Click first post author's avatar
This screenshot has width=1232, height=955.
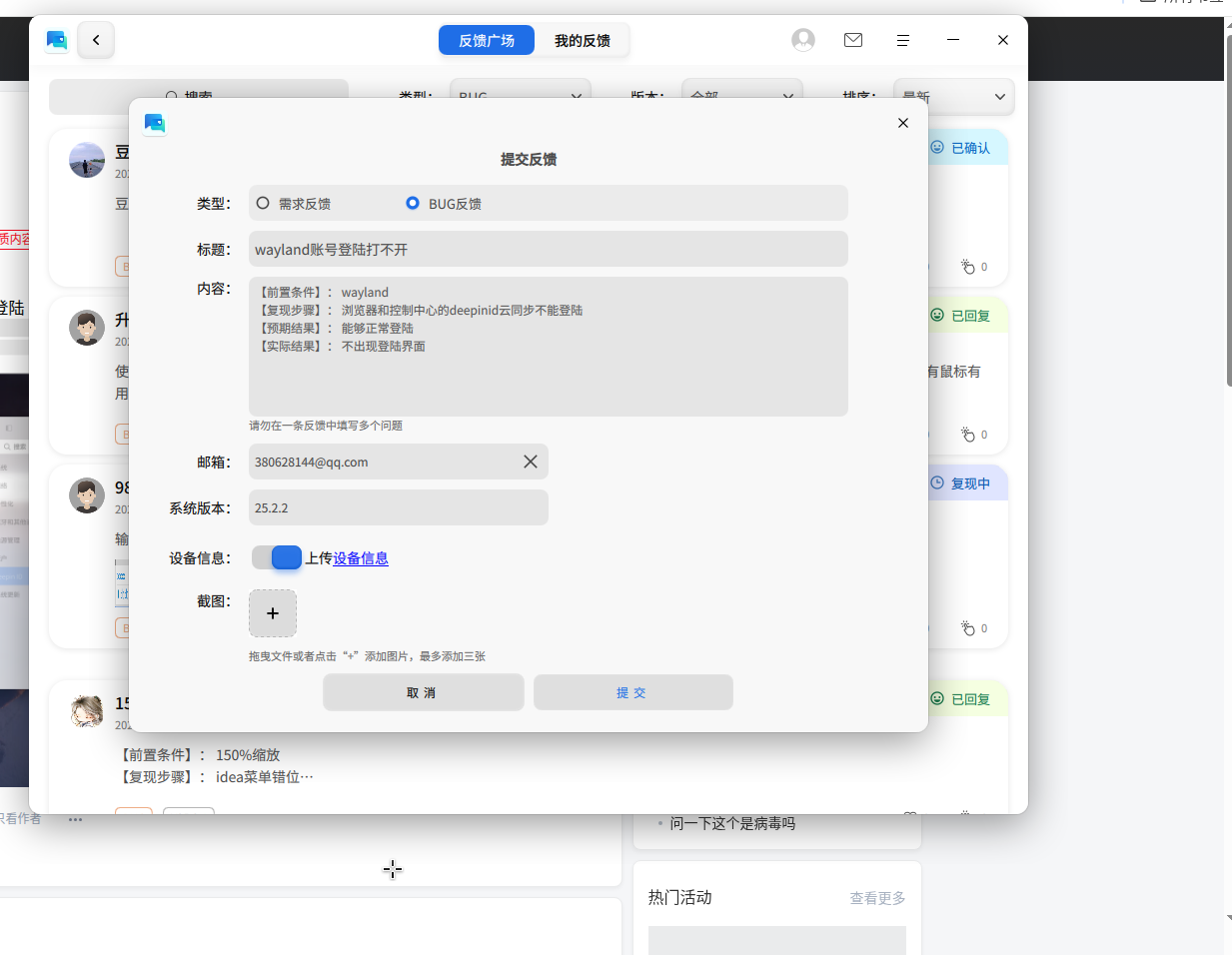87,160
